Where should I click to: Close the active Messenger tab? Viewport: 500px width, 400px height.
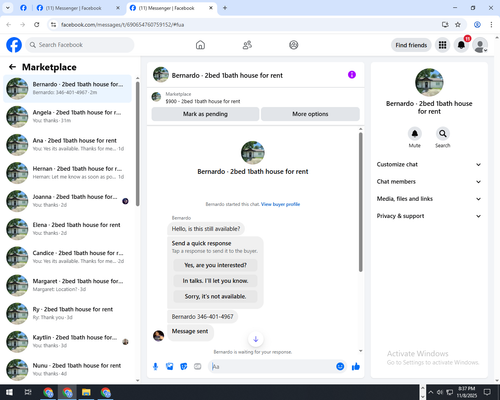point(211,8)
